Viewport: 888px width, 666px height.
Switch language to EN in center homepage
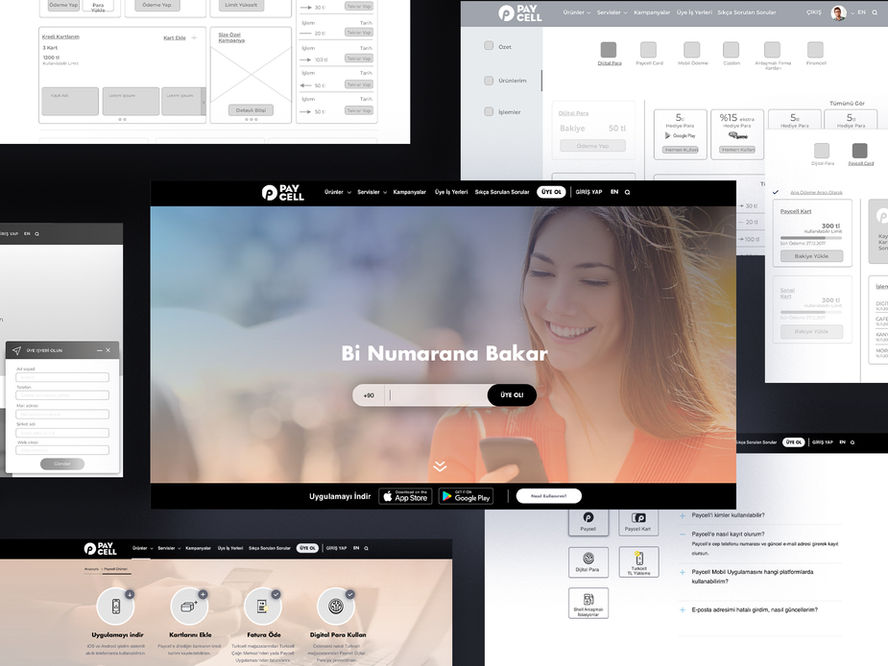(x=614, y=192)
